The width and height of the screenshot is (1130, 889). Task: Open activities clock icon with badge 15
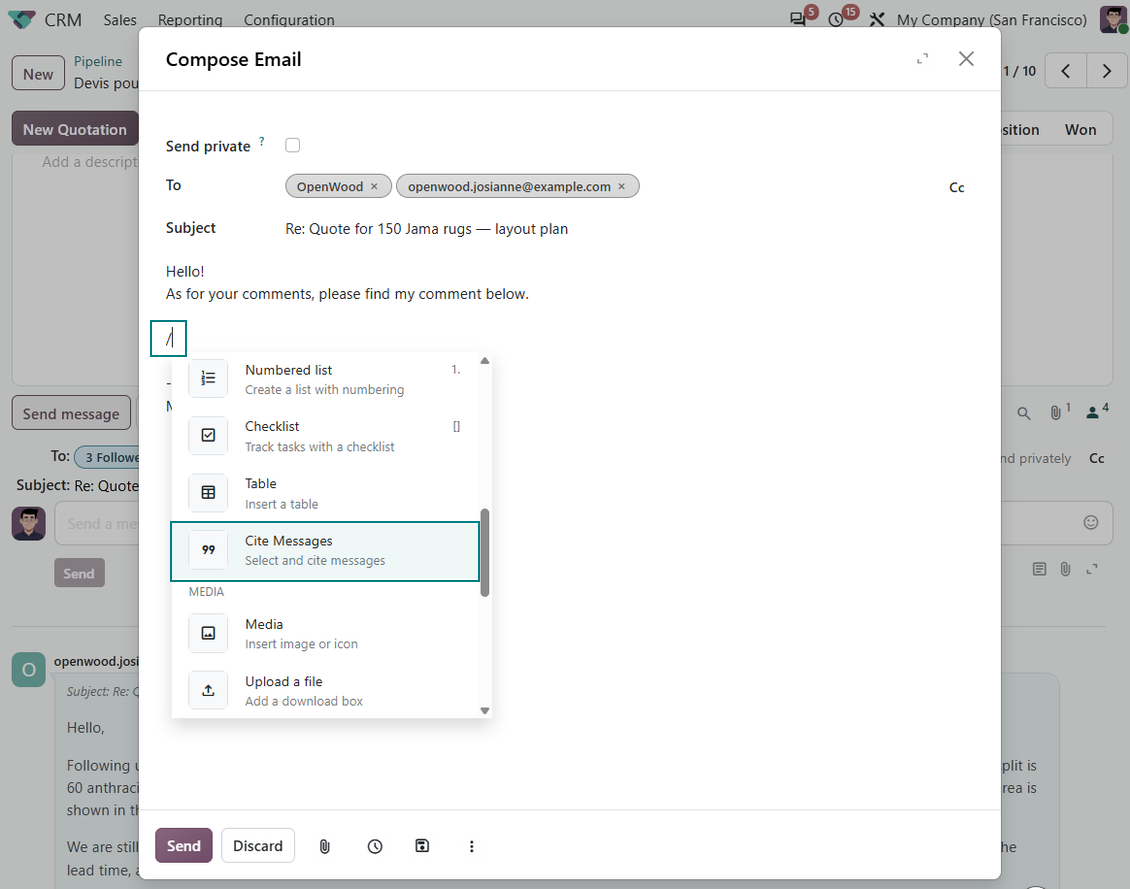[x=836, y=19]
